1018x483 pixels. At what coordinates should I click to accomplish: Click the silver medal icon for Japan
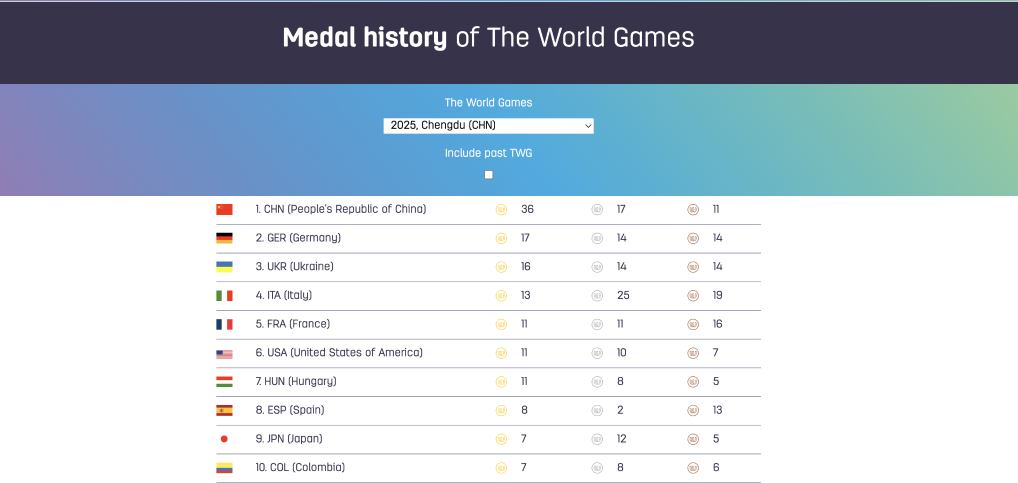[597, 439]
